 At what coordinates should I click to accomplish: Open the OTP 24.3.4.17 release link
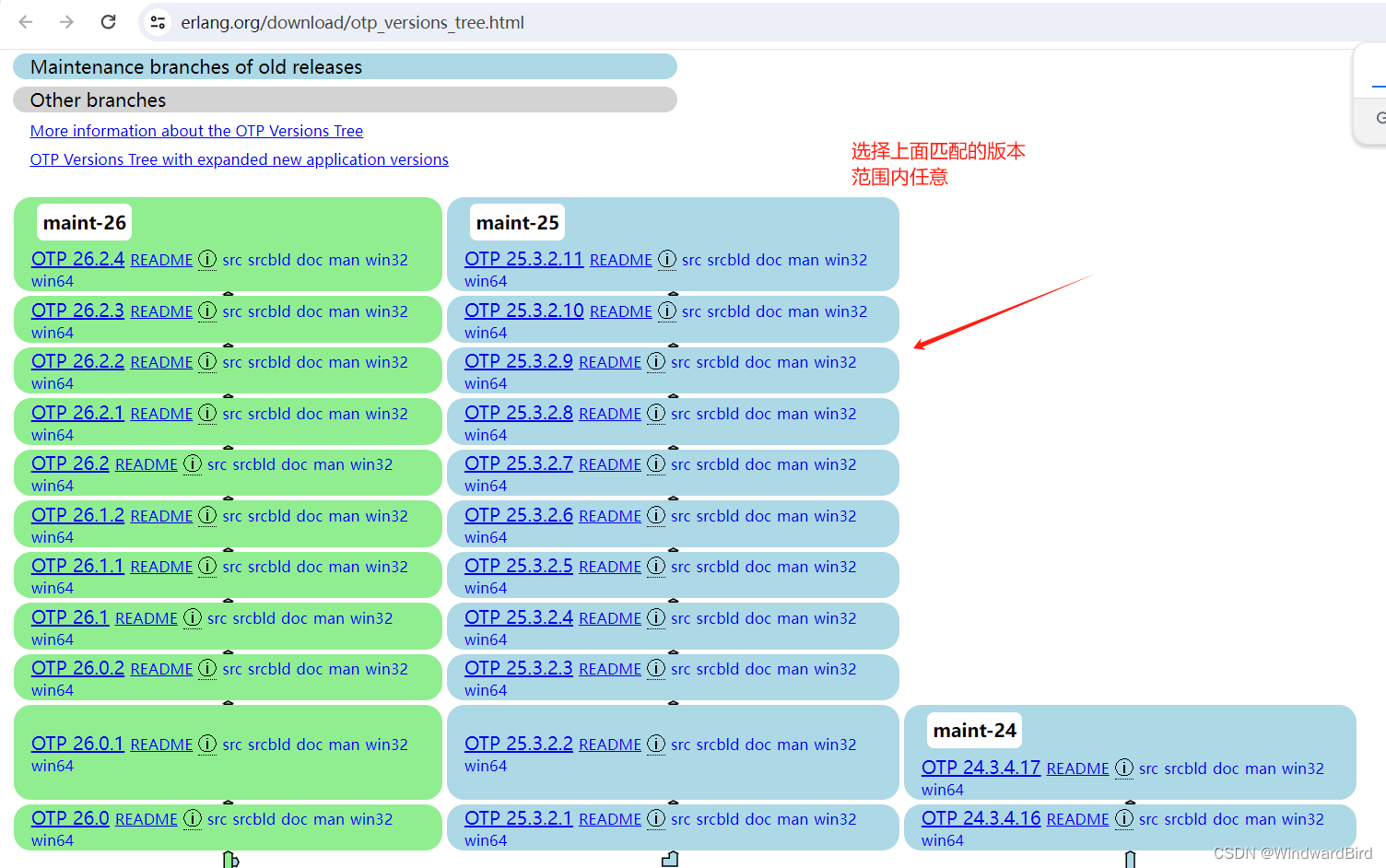coord(981,768)
